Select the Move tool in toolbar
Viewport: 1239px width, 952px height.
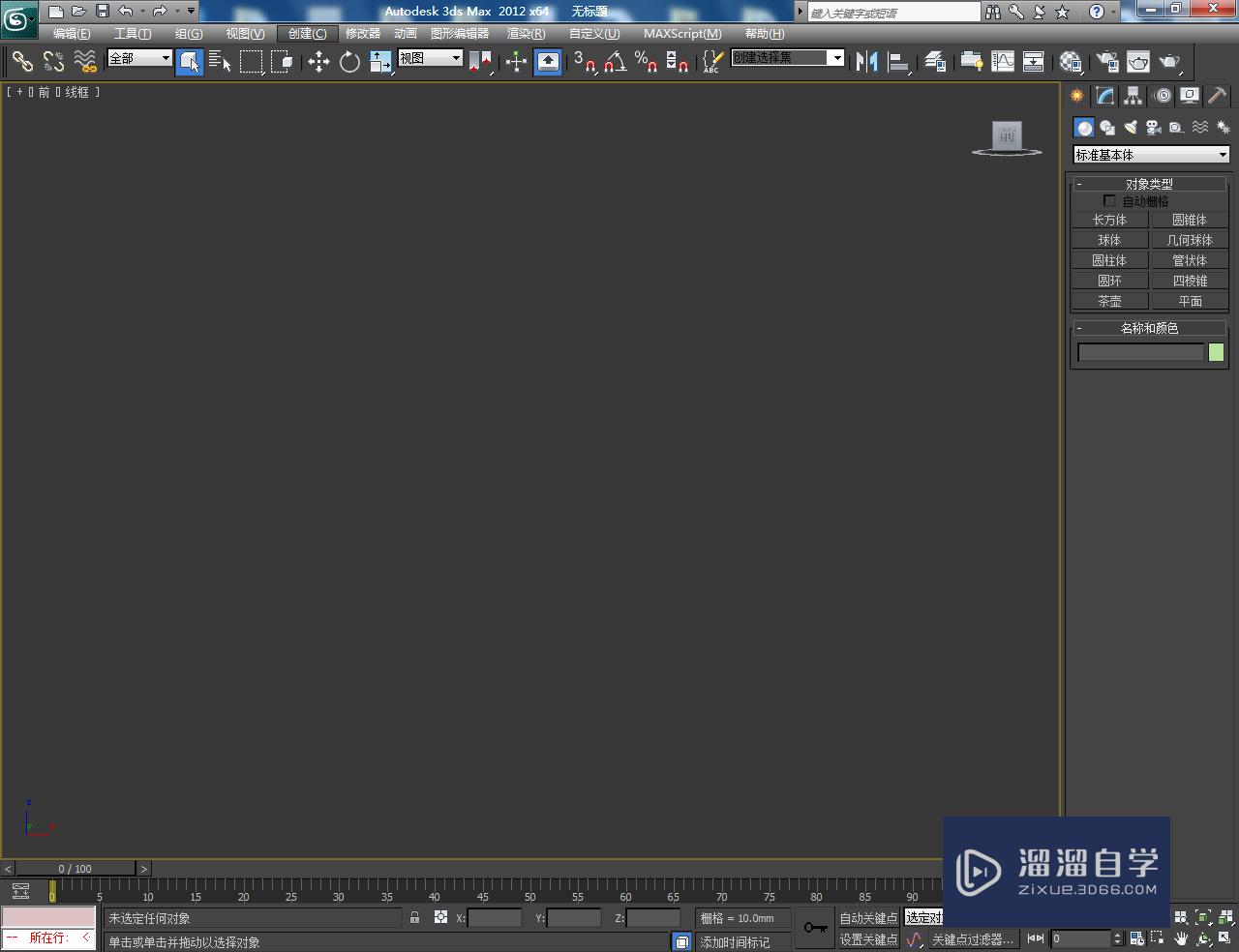pos(318,62)
